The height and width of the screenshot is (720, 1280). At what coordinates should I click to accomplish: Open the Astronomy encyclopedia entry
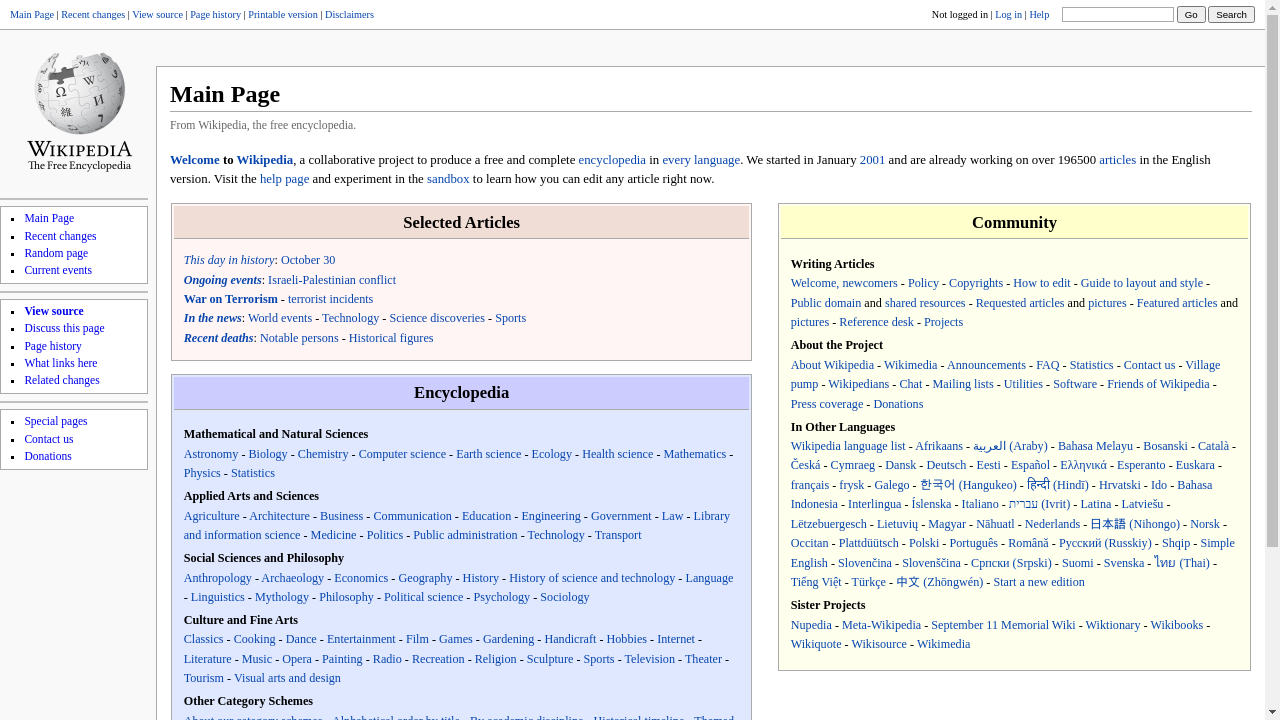[210, 453]
